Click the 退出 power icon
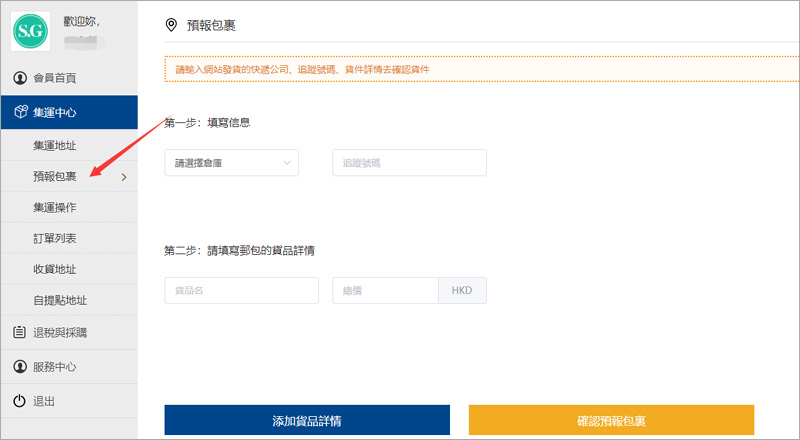 pyautogui.click(x=19, y=401)
